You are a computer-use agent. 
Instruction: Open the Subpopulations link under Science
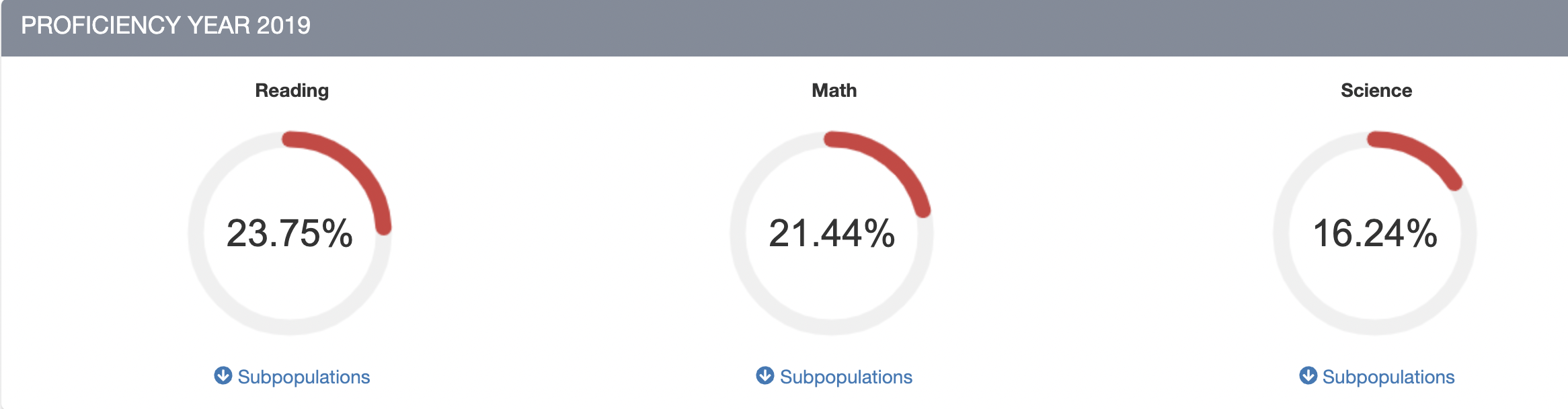pos(1388,377)
